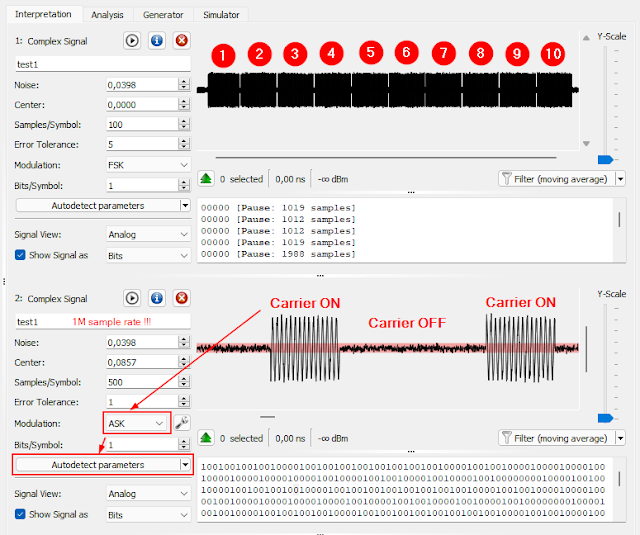640x535 pixels.
Task: Click vertical scrollbar of signal 2 bit output
Action: (x=619, y=478)
